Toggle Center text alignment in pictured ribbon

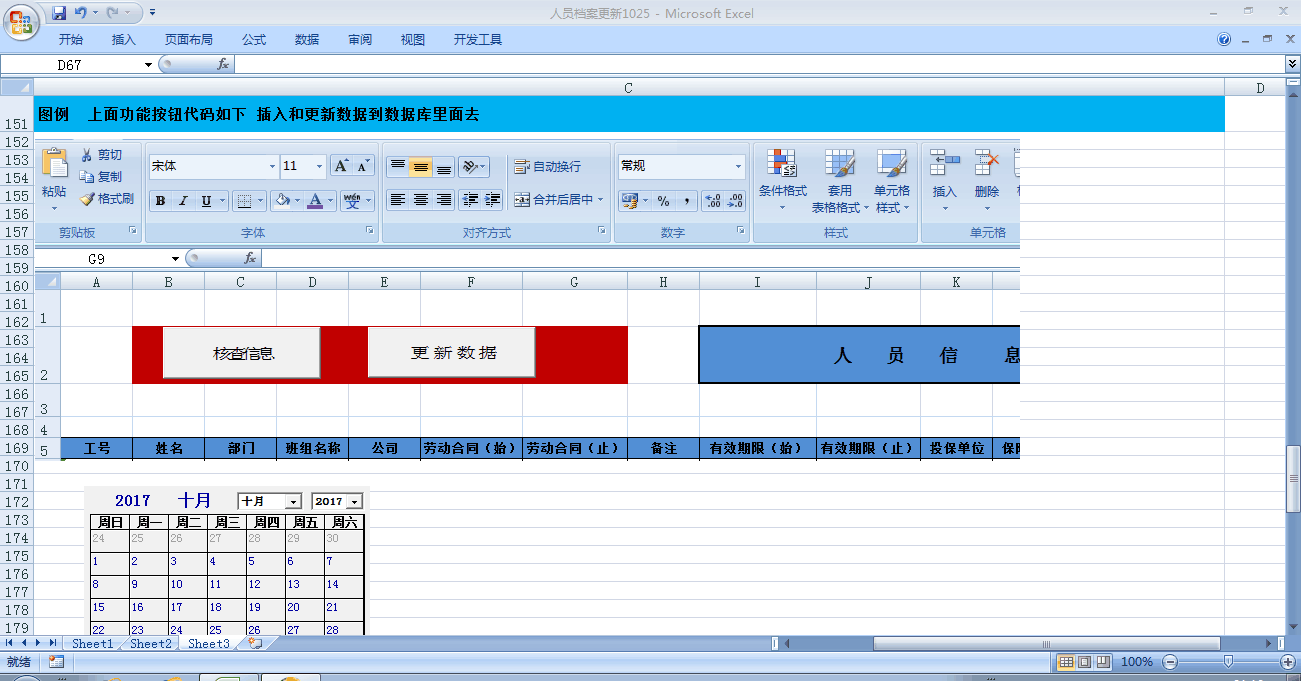[420, 200]
